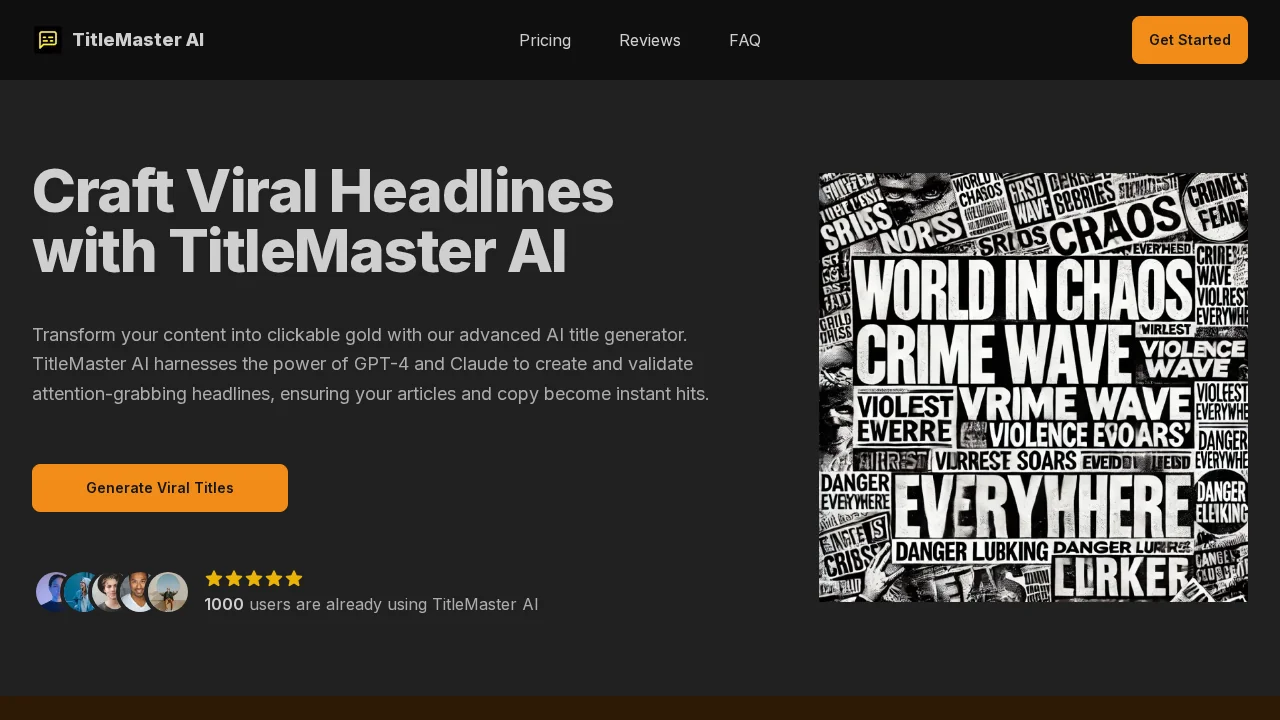Click the Generate Viral Titles button
1280x720 pixels.
(160, 488)
